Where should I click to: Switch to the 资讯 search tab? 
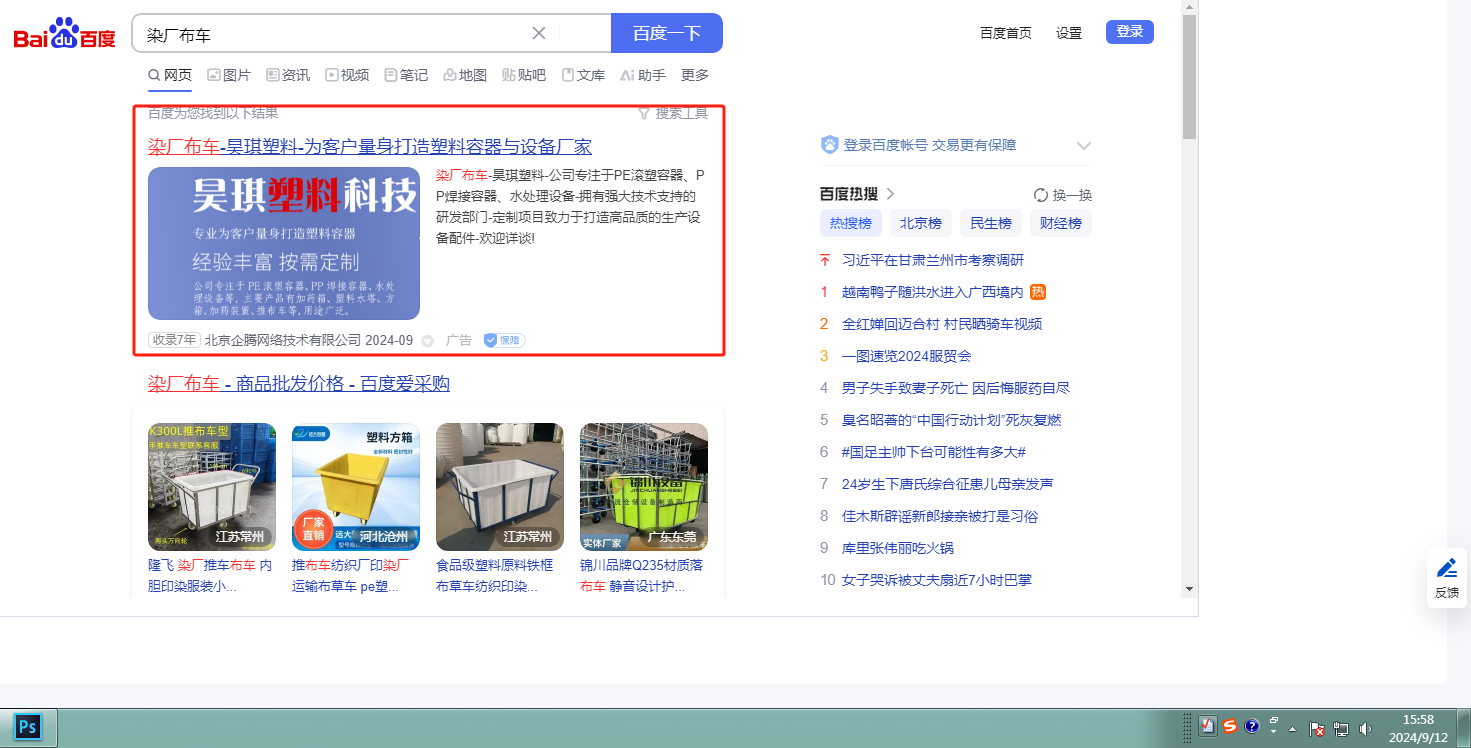[288, 75]
